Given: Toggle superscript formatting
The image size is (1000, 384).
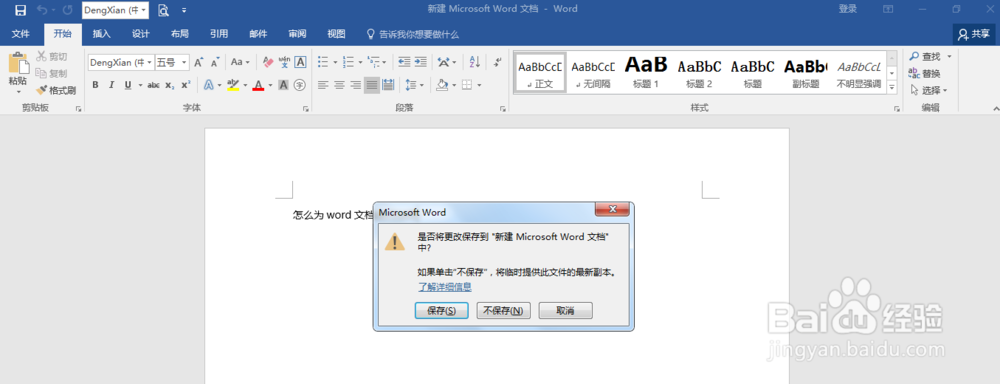Looking at the screenshot, I should pyautogui.click(x=186, y=85).
